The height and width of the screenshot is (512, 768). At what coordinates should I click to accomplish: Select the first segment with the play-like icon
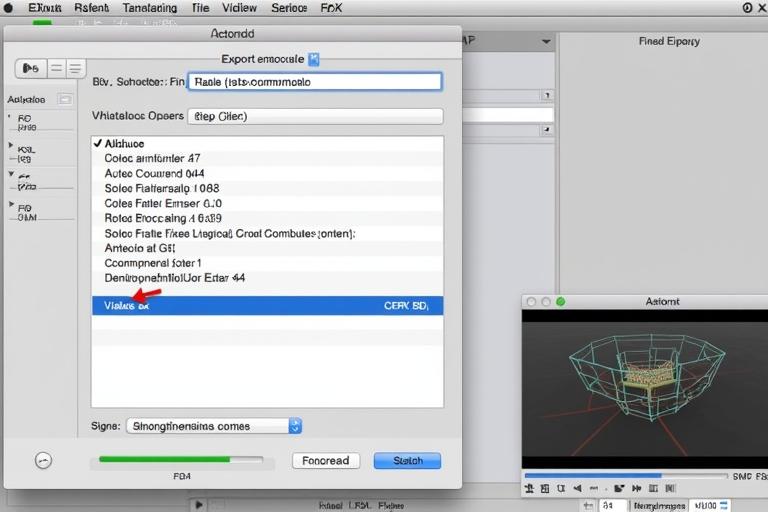pos(31,69)
